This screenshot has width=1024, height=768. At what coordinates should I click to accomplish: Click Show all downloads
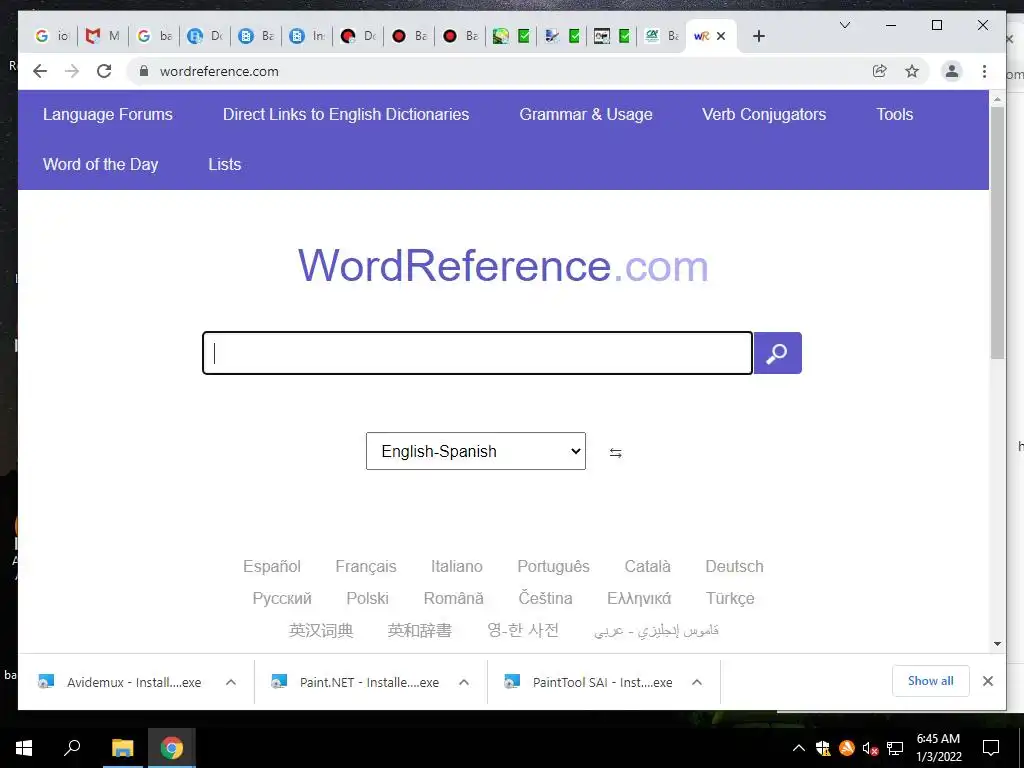pyautogui.click(x=931, y=681)
